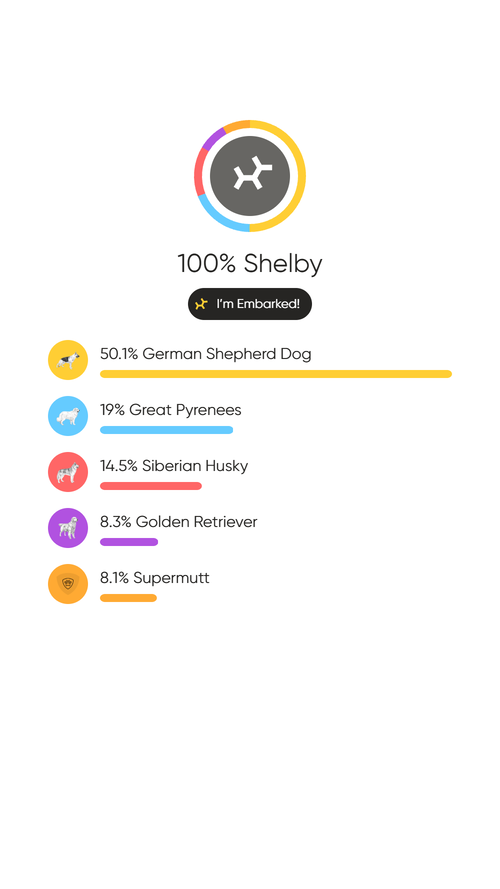The image size is (500, 889).
Task: Click the orange Supermutt percentage bar
Action: 128,598
